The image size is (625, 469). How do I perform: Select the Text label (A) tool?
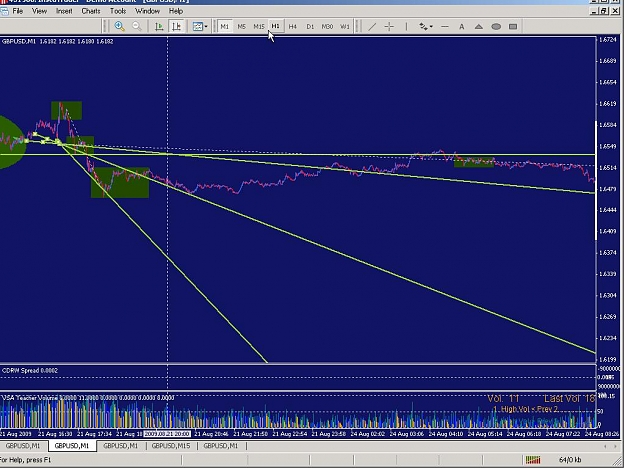tap(462, 27)
